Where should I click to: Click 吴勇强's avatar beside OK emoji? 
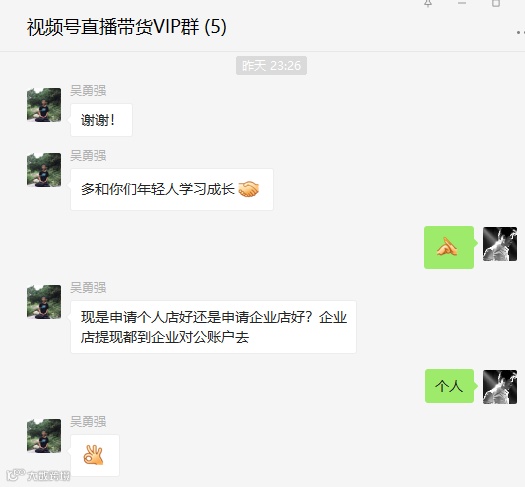tap(44, 435)
